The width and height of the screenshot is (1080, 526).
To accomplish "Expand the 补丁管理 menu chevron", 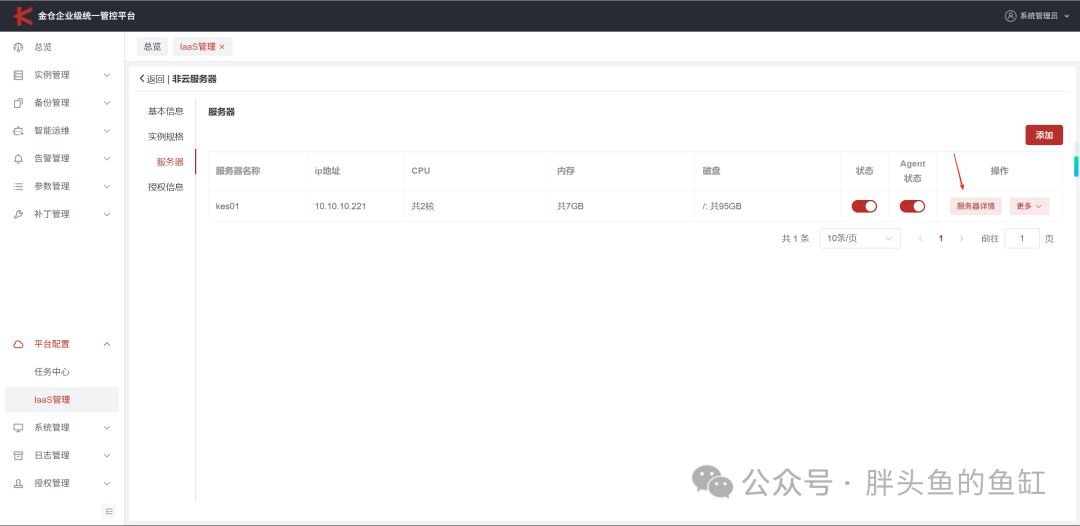I will 107,215.
